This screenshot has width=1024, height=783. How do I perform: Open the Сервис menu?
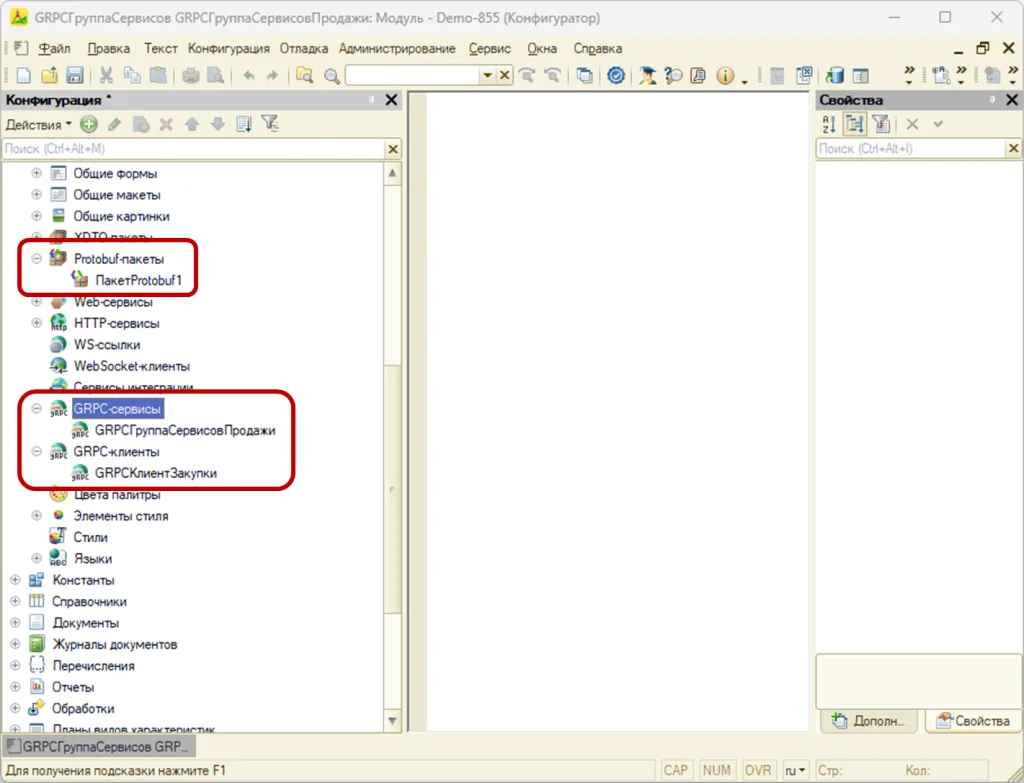[490, 48]
